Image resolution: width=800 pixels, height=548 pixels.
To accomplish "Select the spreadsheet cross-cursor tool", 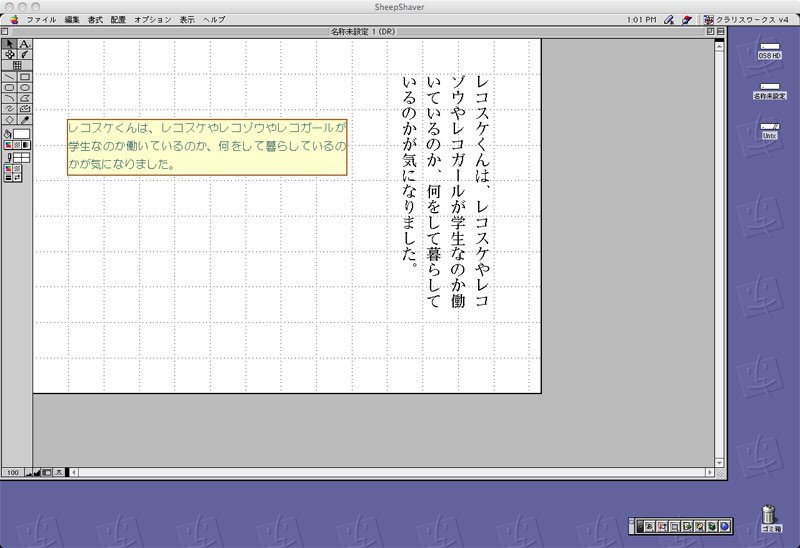I will point(9,54).
